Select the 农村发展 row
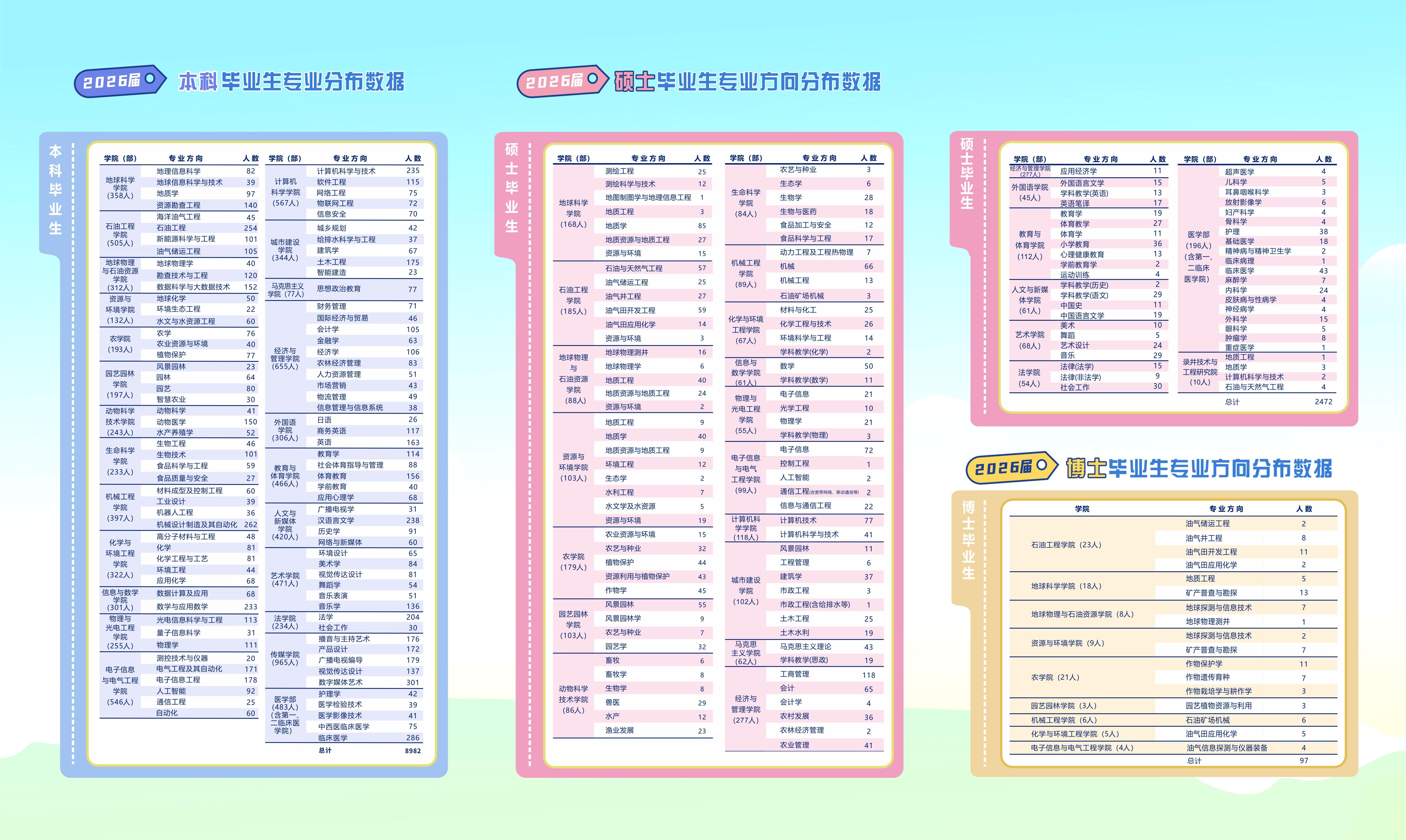 (x=825, y=717)
